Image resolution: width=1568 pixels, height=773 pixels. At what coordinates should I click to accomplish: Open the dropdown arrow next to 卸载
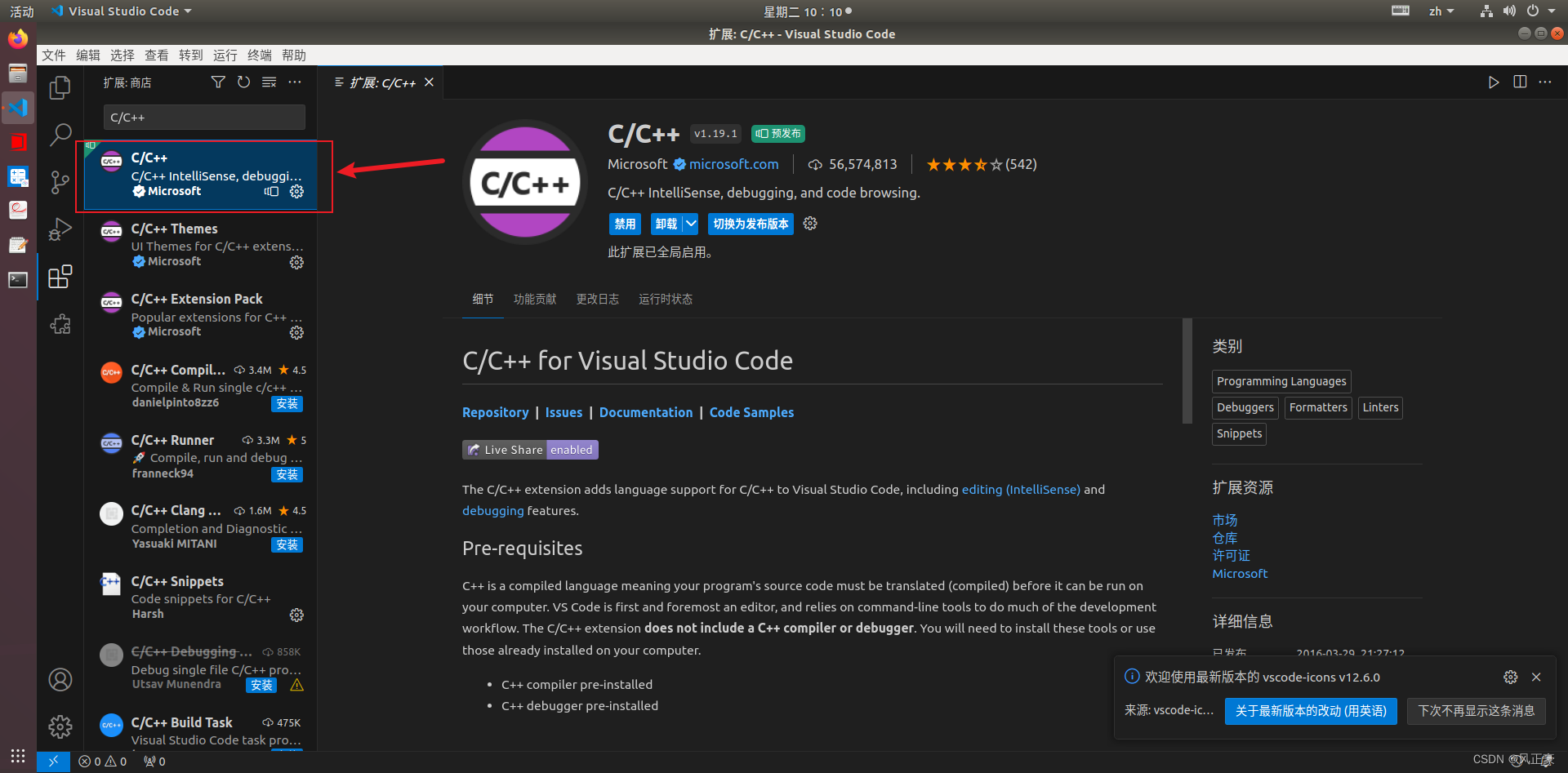click(x=688, y=224)
